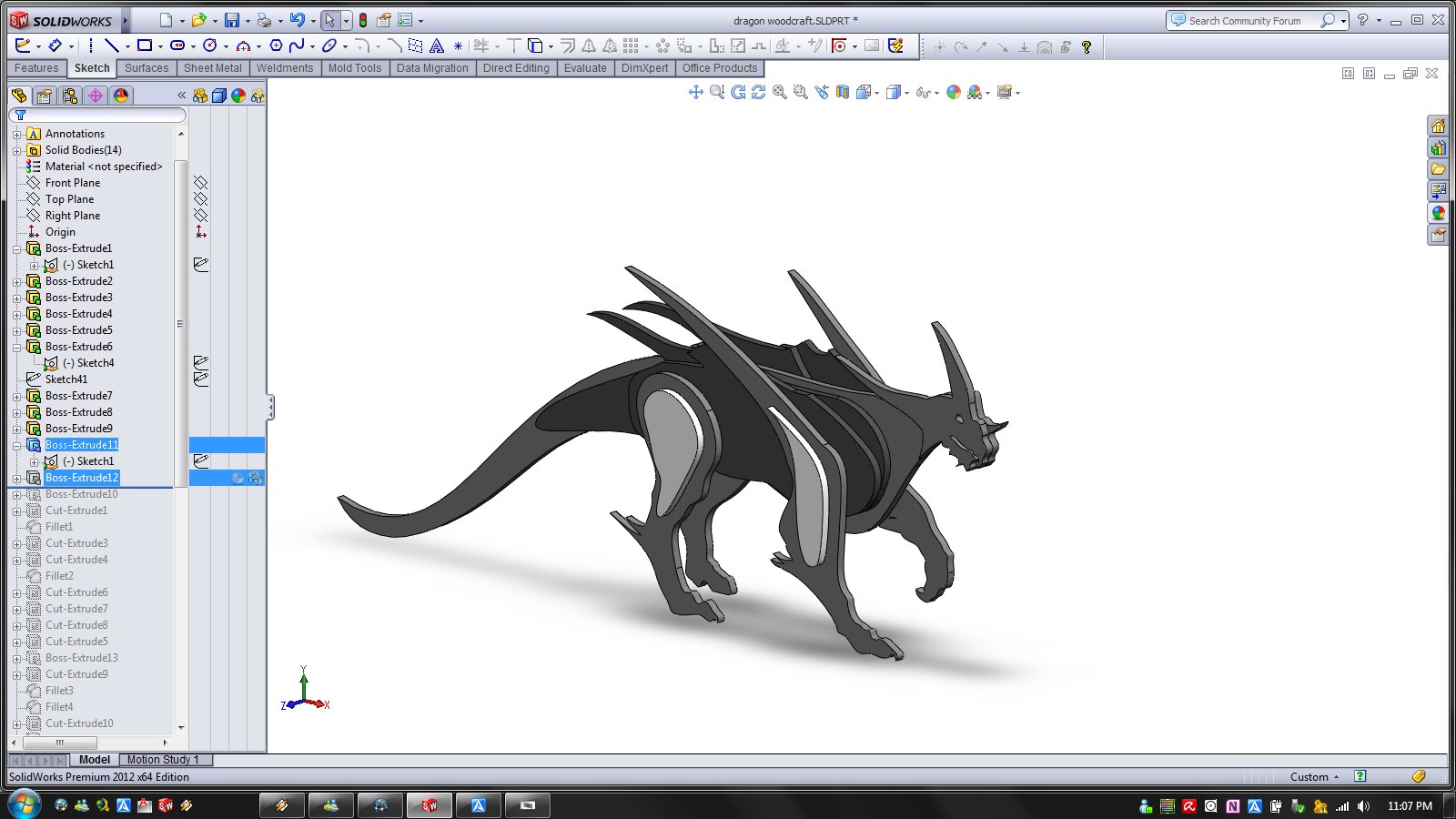Click the Motion Study 1 tab
The width and height of the screenshot is (1456, 819).
(x=163, y=760)
